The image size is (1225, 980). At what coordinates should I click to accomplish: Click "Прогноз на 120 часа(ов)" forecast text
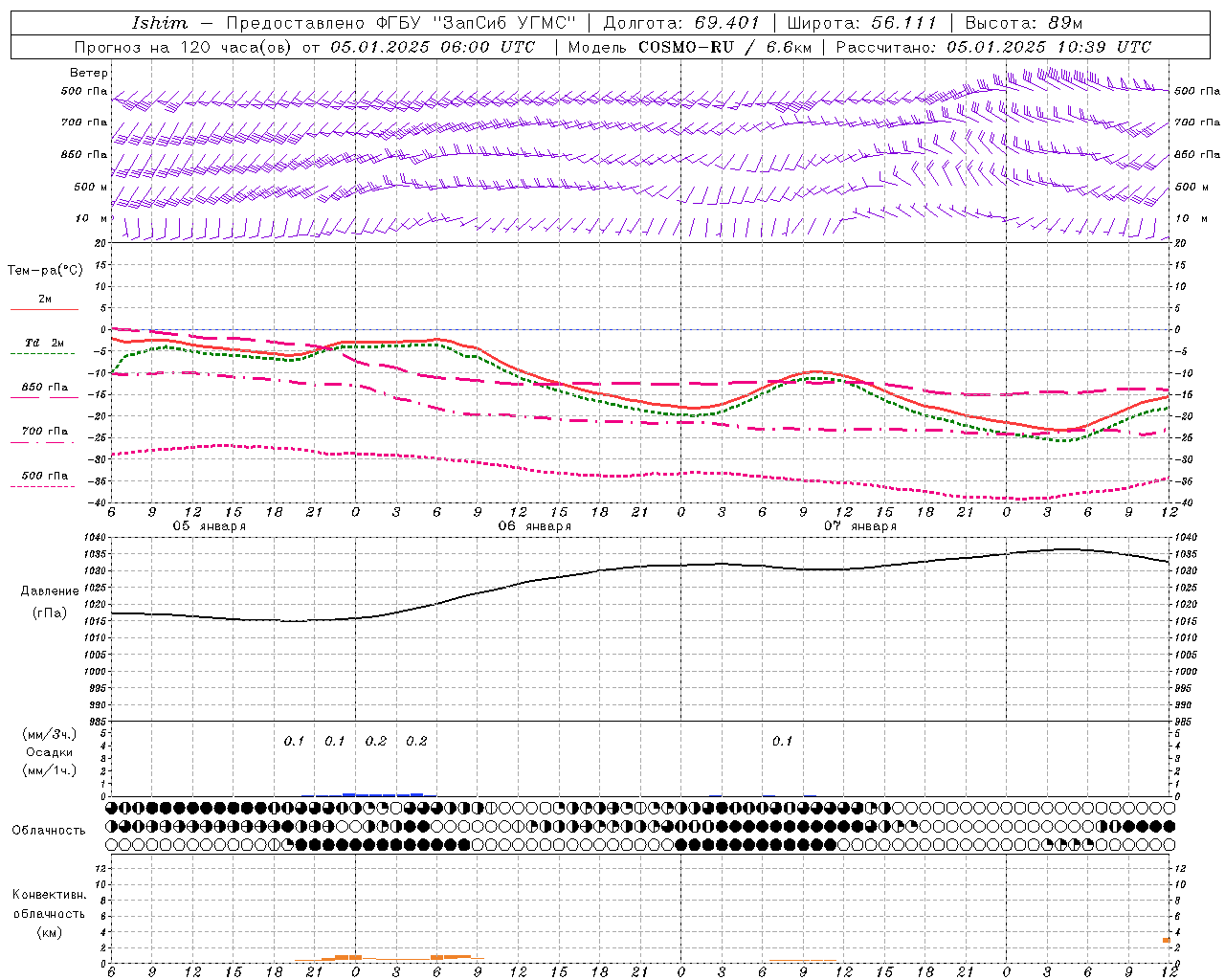coord(184,47)
